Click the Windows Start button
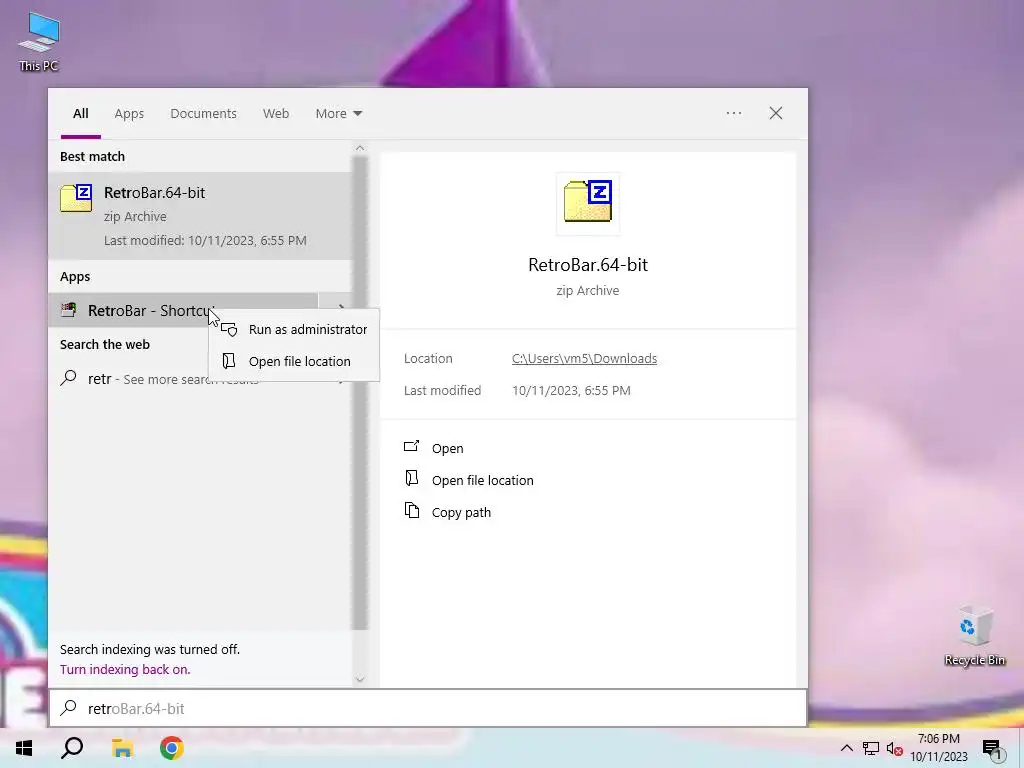1024x768 pixels. (x=24, y=748)
